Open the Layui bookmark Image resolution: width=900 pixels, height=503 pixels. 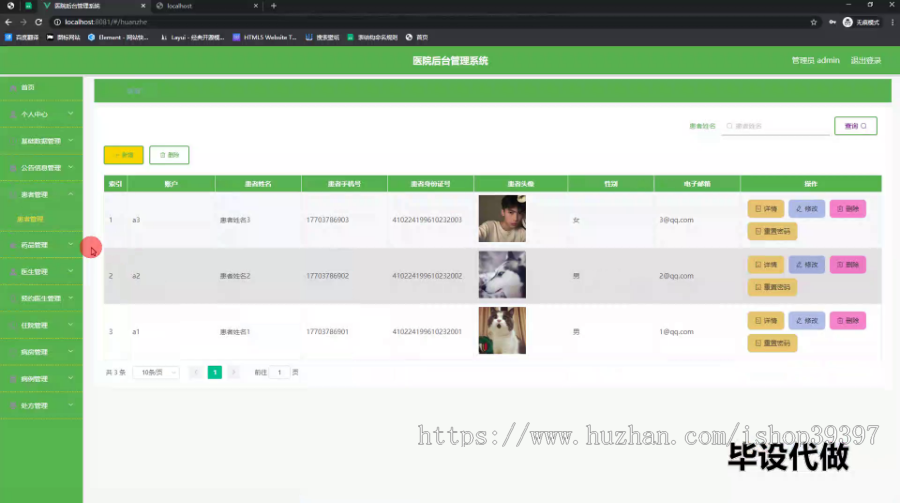click(x=192, y=37)
